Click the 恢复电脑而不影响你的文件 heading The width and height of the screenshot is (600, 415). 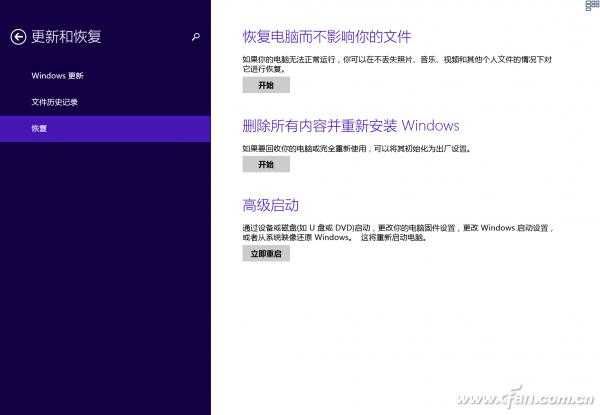pyautogui.click(x=327, y=38)
